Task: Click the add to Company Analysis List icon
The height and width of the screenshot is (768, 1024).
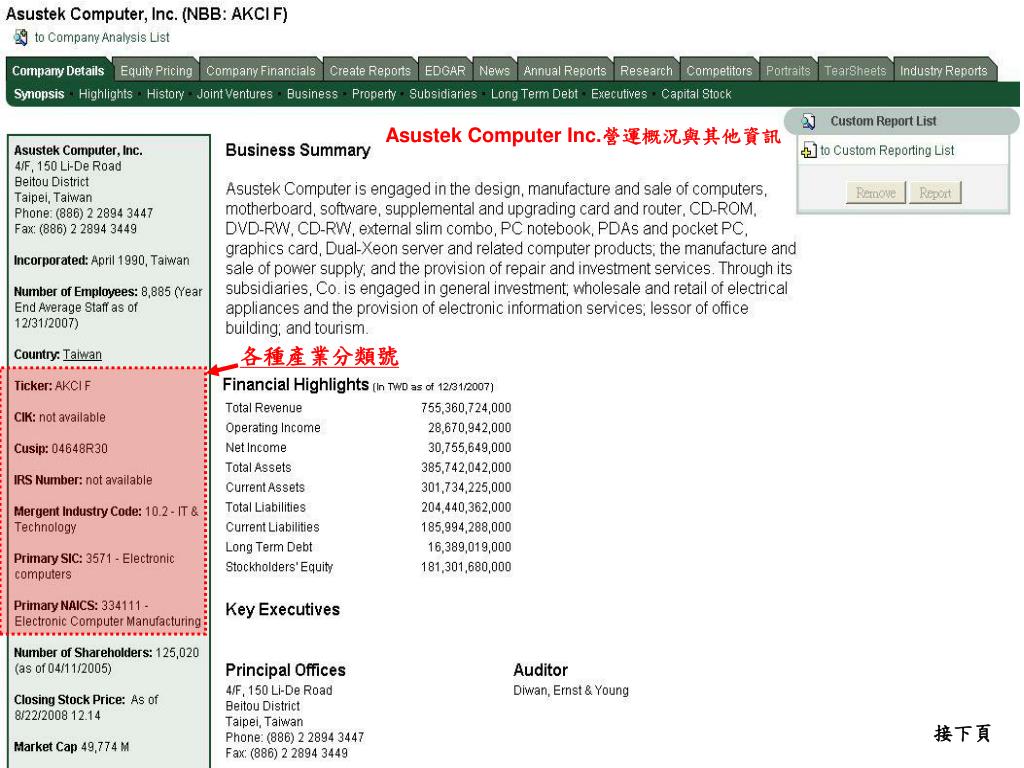Action: [20, 38]
